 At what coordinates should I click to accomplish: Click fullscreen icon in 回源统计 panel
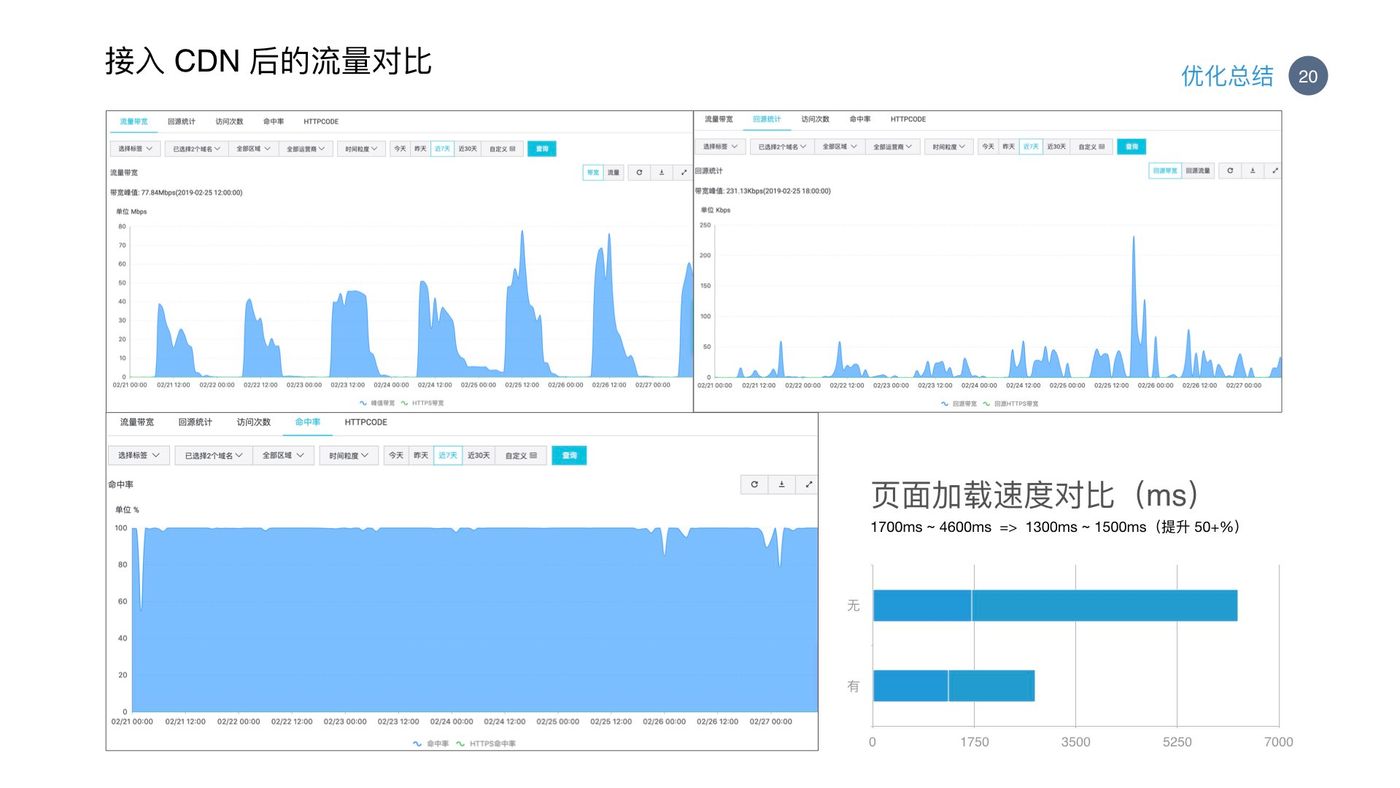pyautogui.click(x=1274, y=171)
